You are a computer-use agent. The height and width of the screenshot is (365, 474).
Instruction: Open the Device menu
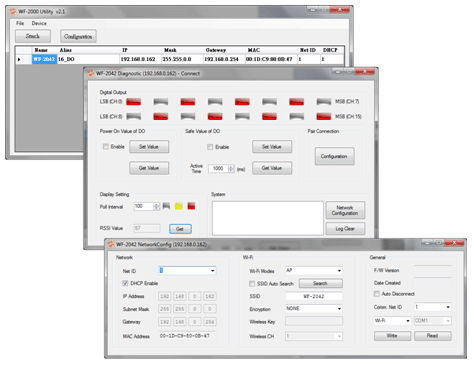39,23
